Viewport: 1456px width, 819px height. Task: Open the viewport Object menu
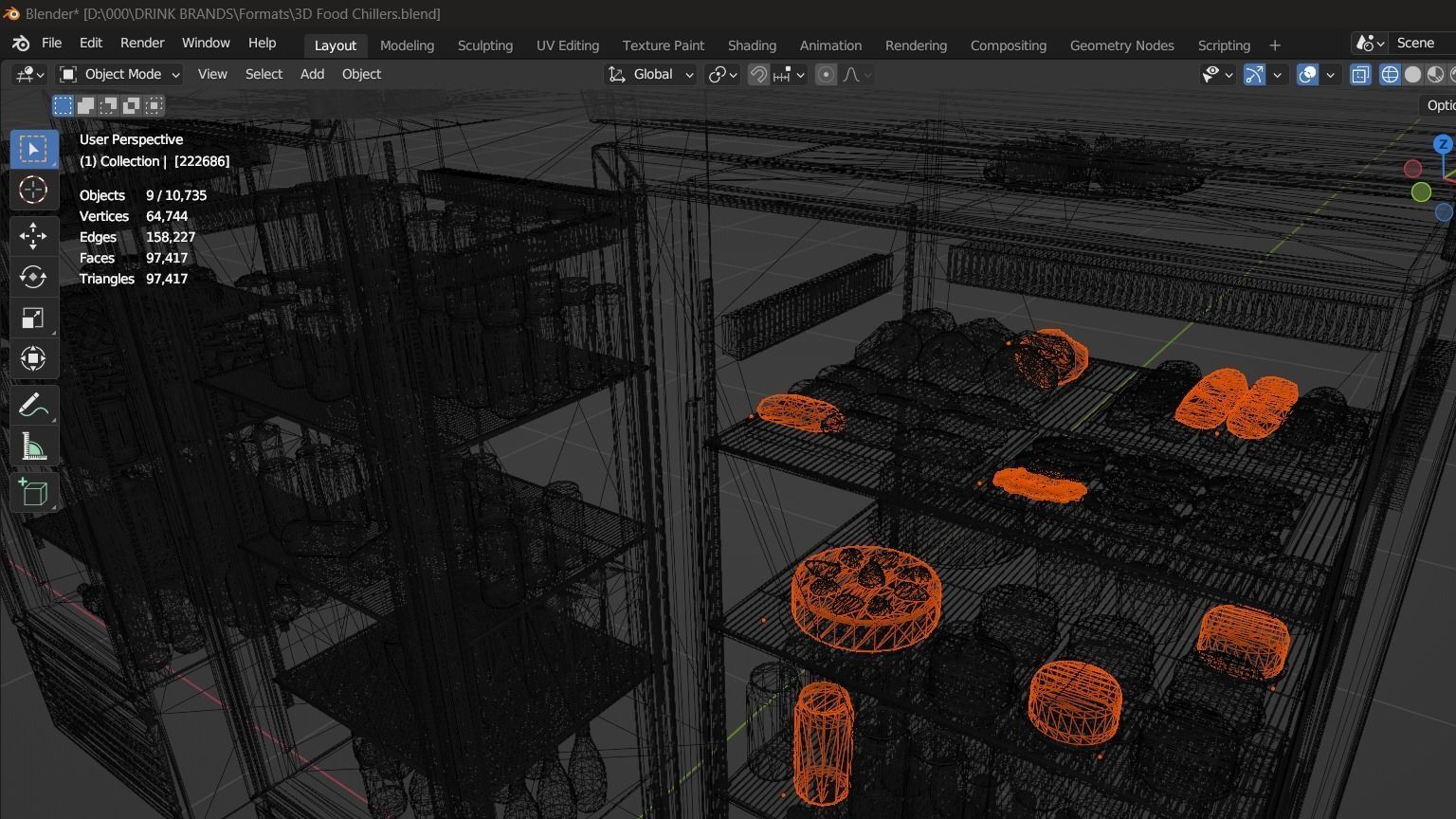pos(361,74)
